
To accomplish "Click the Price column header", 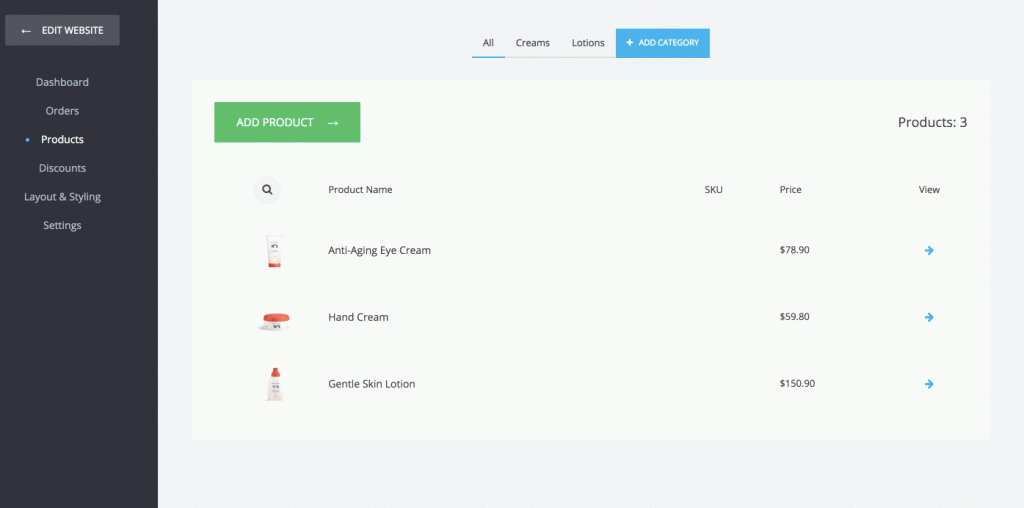I will tap(790, 190).
